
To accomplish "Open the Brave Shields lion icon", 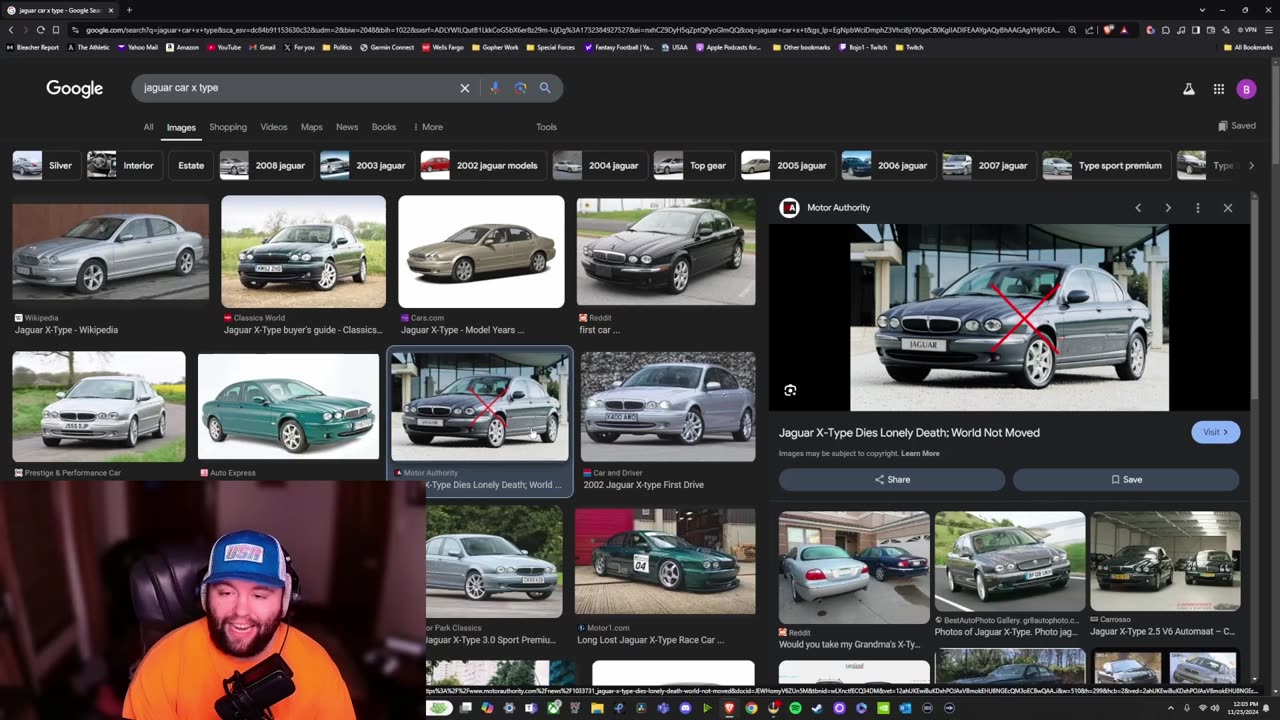I will (1110, 30).
